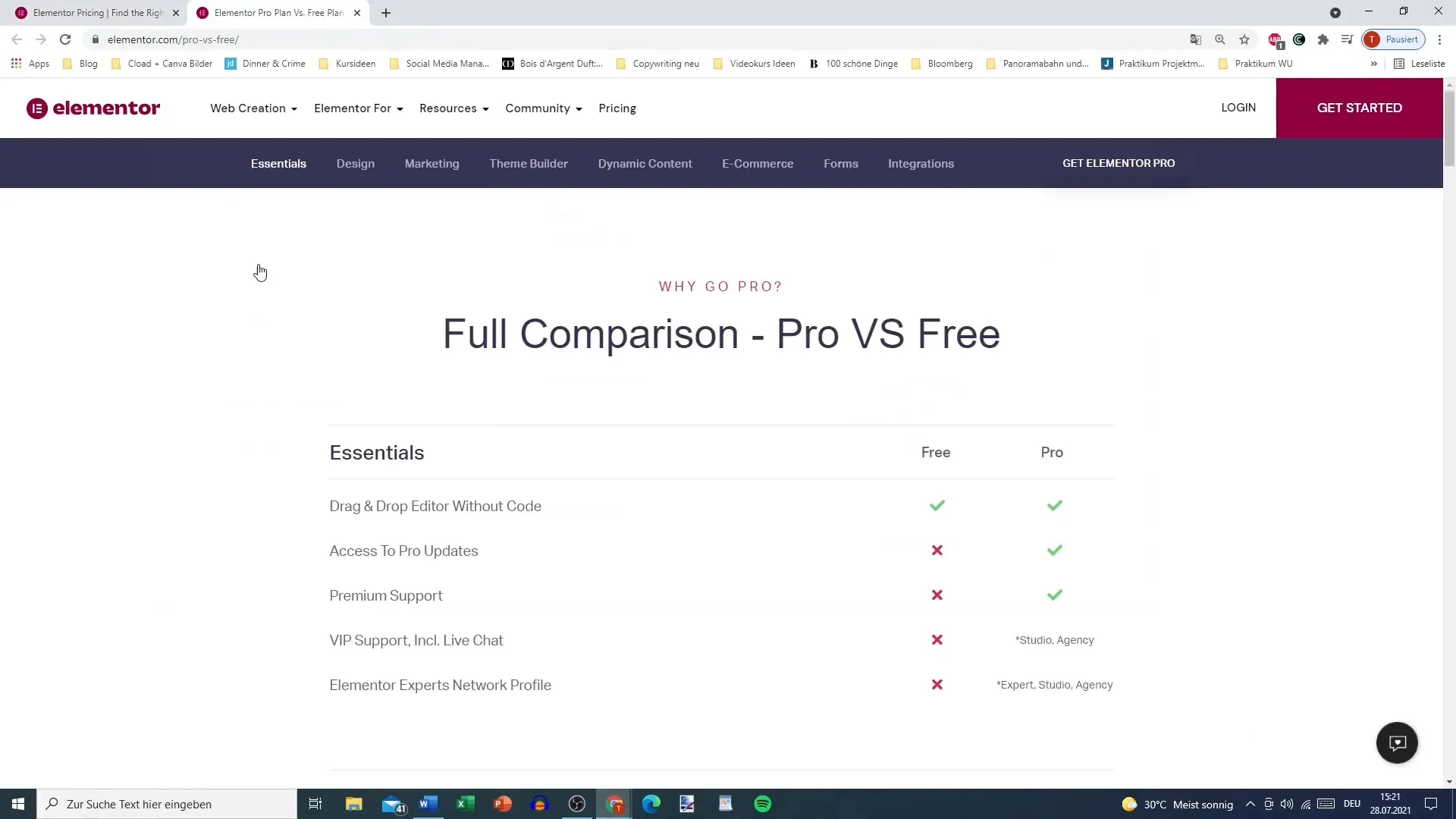
Task: Select Essentials section tab
Action: point(278,163)
